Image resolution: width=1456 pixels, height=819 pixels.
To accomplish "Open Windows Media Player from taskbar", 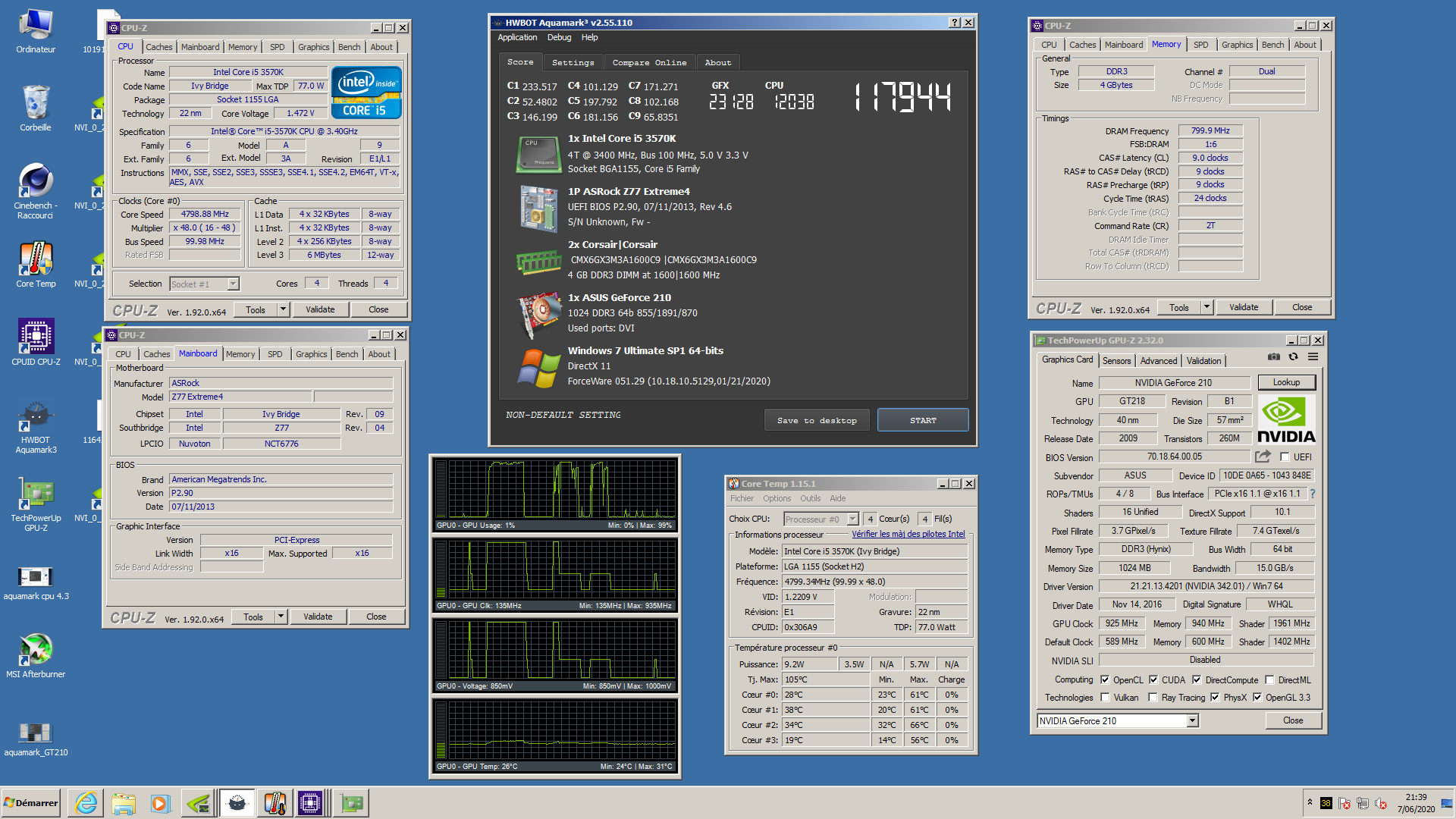I will click(x=160, y=802).
